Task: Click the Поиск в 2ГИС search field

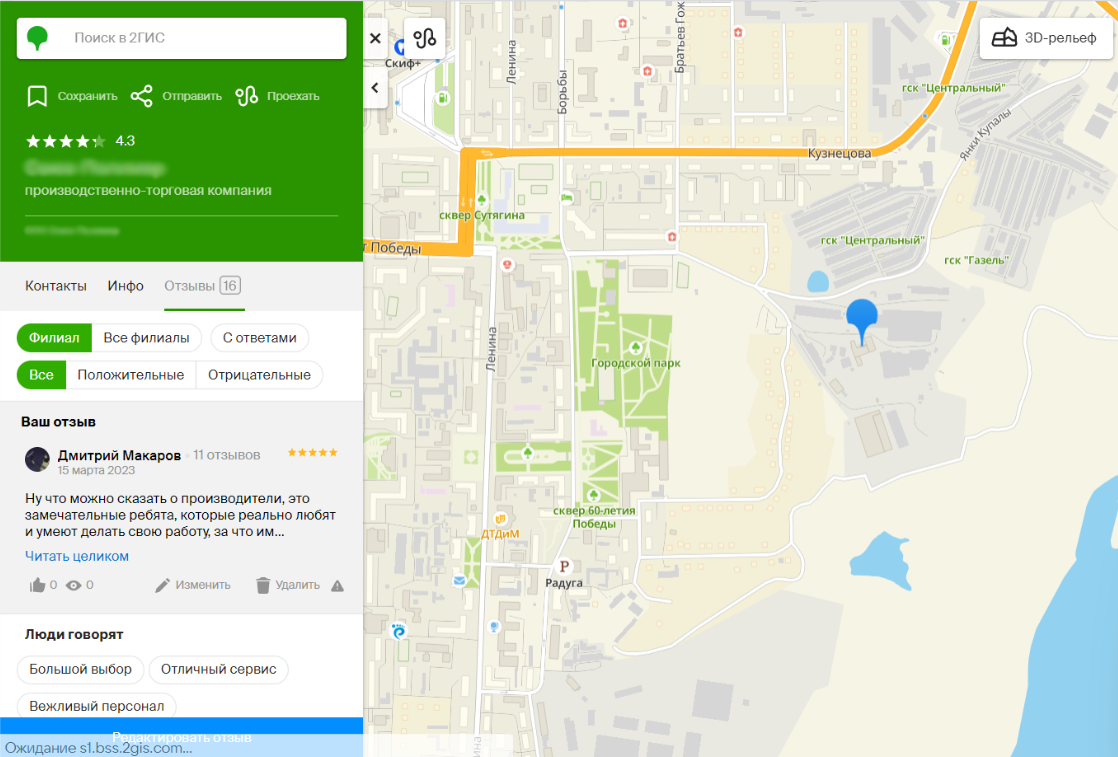Action: (200, 39)
